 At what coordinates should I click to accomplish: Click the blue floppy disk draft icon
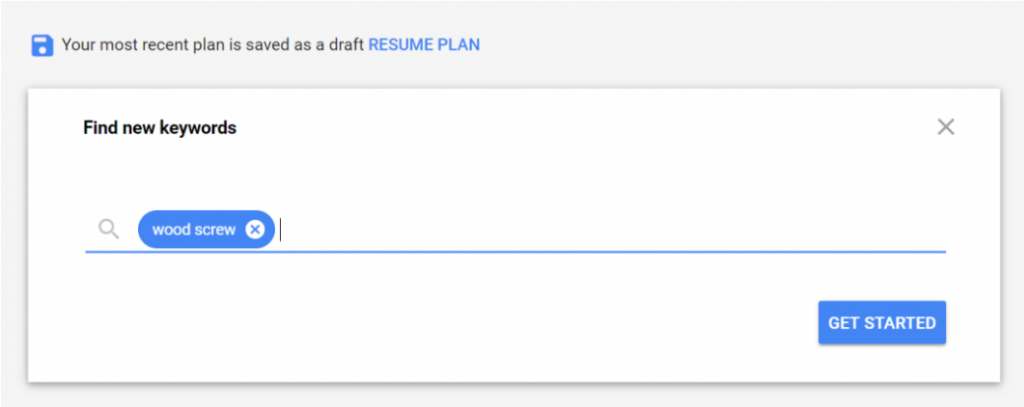coord(42,45)
